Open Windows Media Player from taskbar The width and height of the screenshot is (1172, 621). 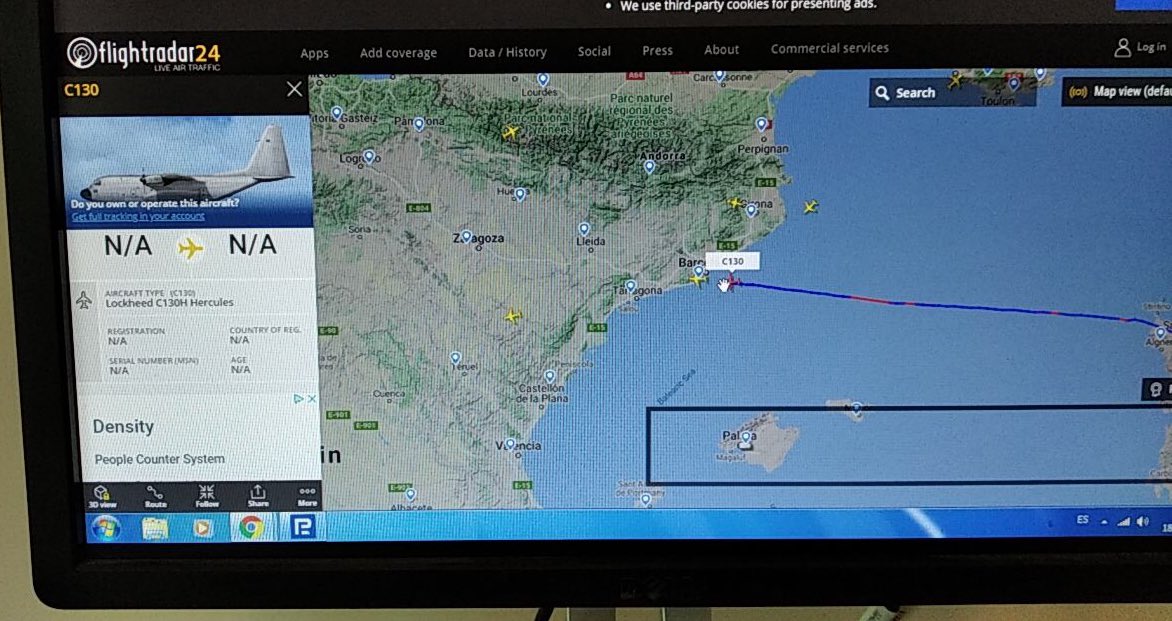[203, 528]
